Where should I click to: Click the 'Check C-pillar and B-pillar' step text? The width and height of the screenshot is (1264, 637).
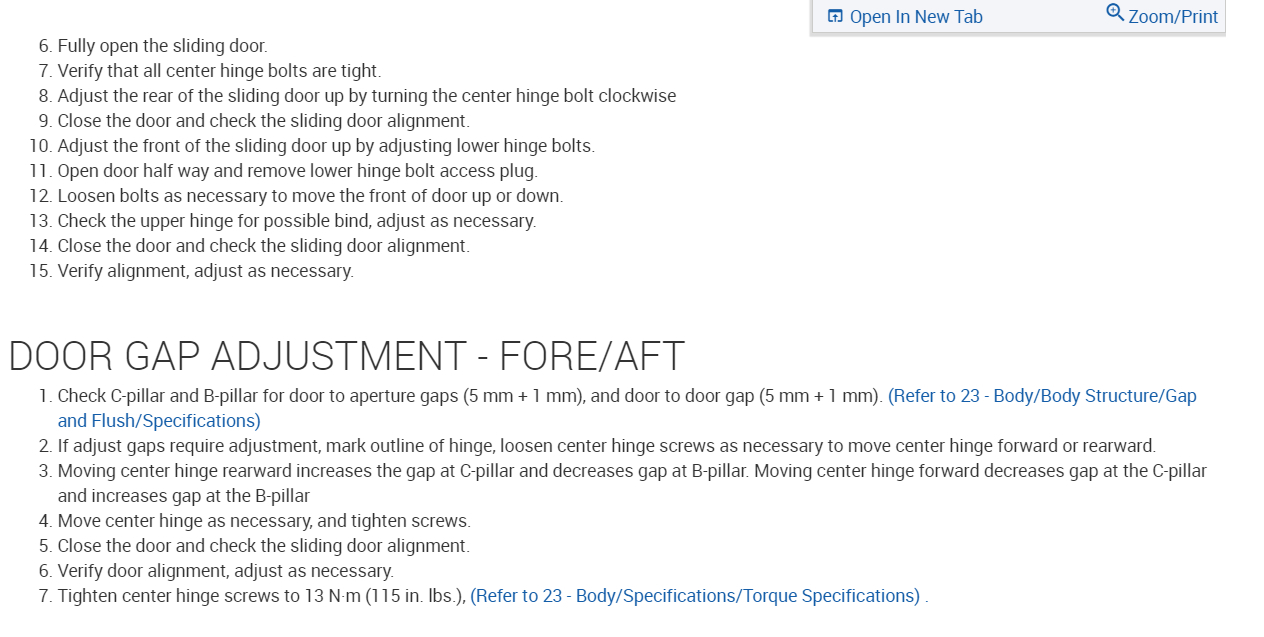point(470,396)
